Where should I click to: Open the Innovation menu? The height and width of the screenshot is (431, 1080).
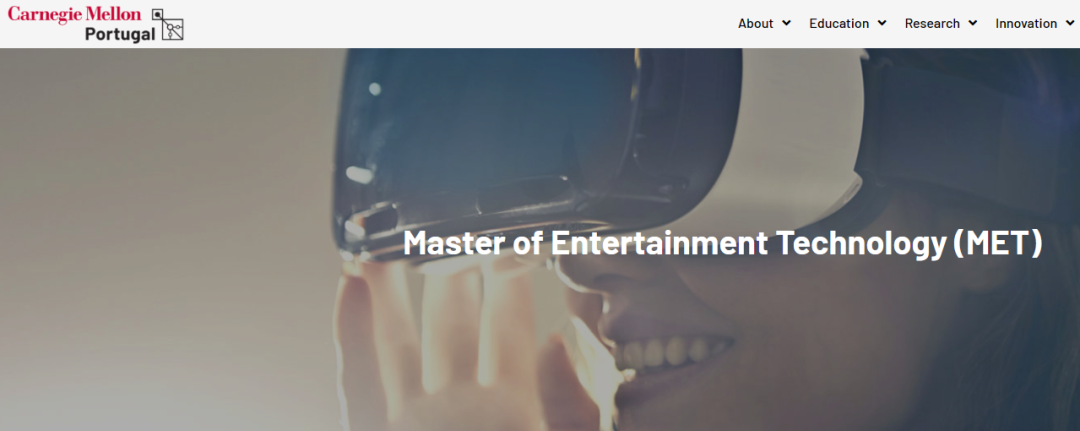click(1026, 23)
